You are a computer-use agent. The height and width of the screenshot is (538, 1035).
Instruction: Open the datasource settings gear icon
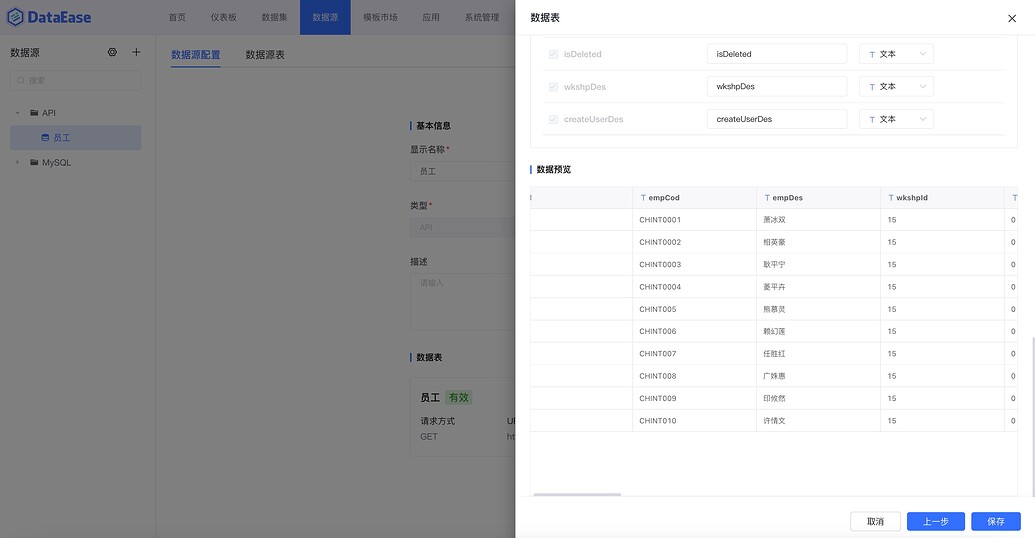(112, 52)
